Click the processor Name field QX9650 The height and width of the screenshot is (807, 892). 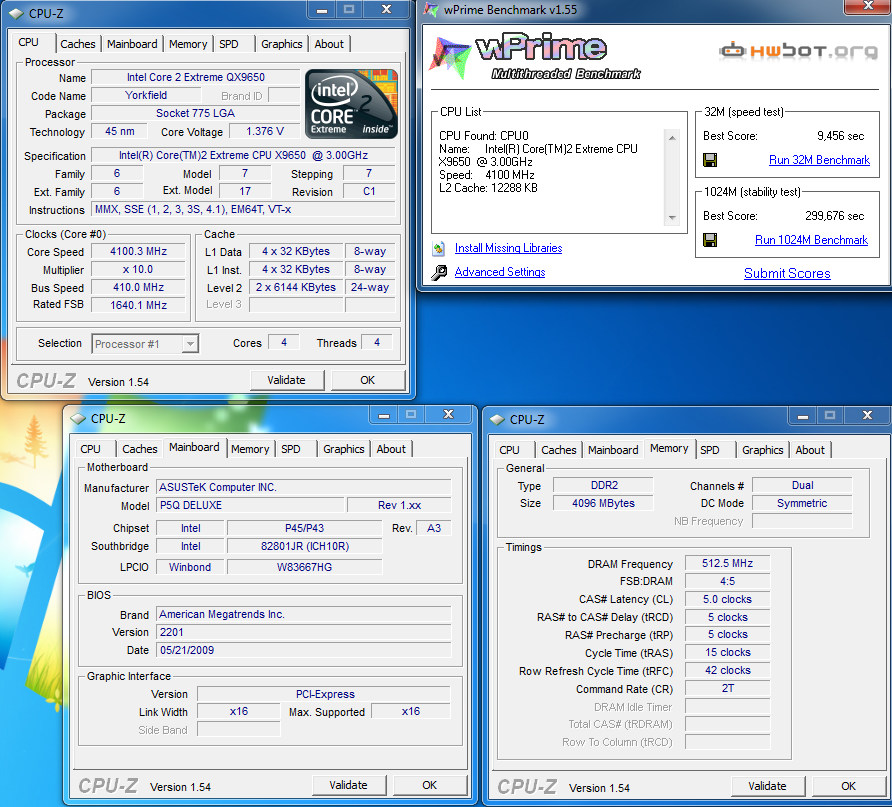coord(196,77)
